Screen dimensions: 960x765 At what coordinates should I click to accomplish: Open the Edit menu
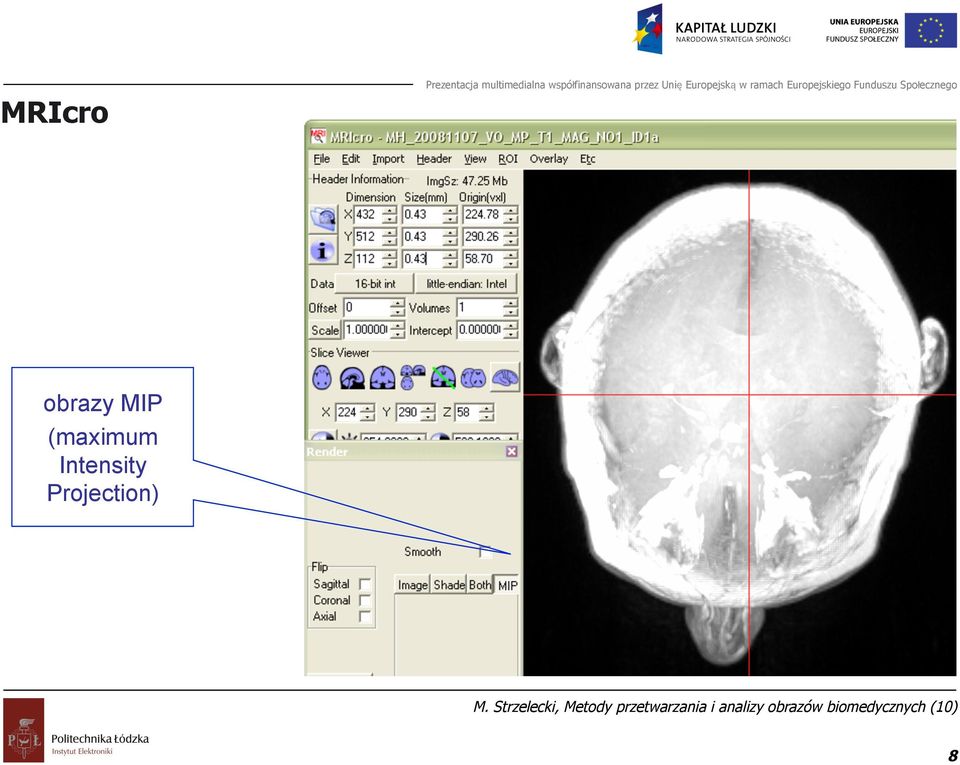pyautogui.click(x=350, y=159)
